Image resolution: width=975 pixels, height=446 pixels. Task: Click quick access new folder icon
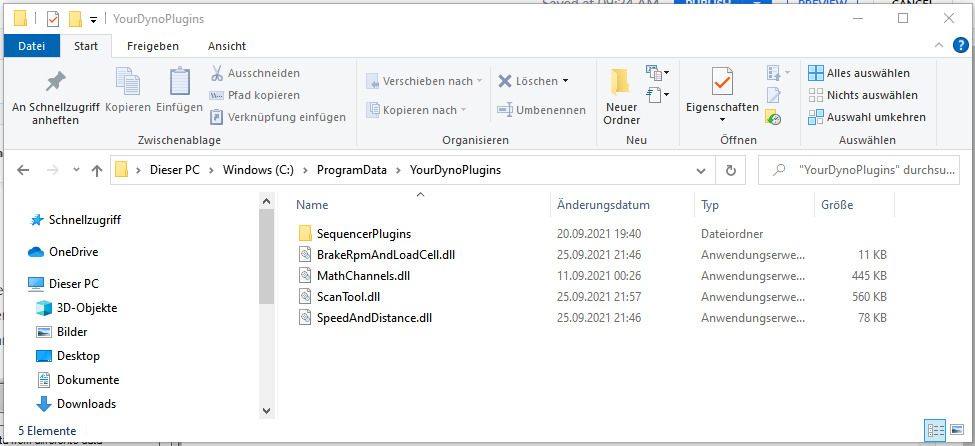coord(75,19)
